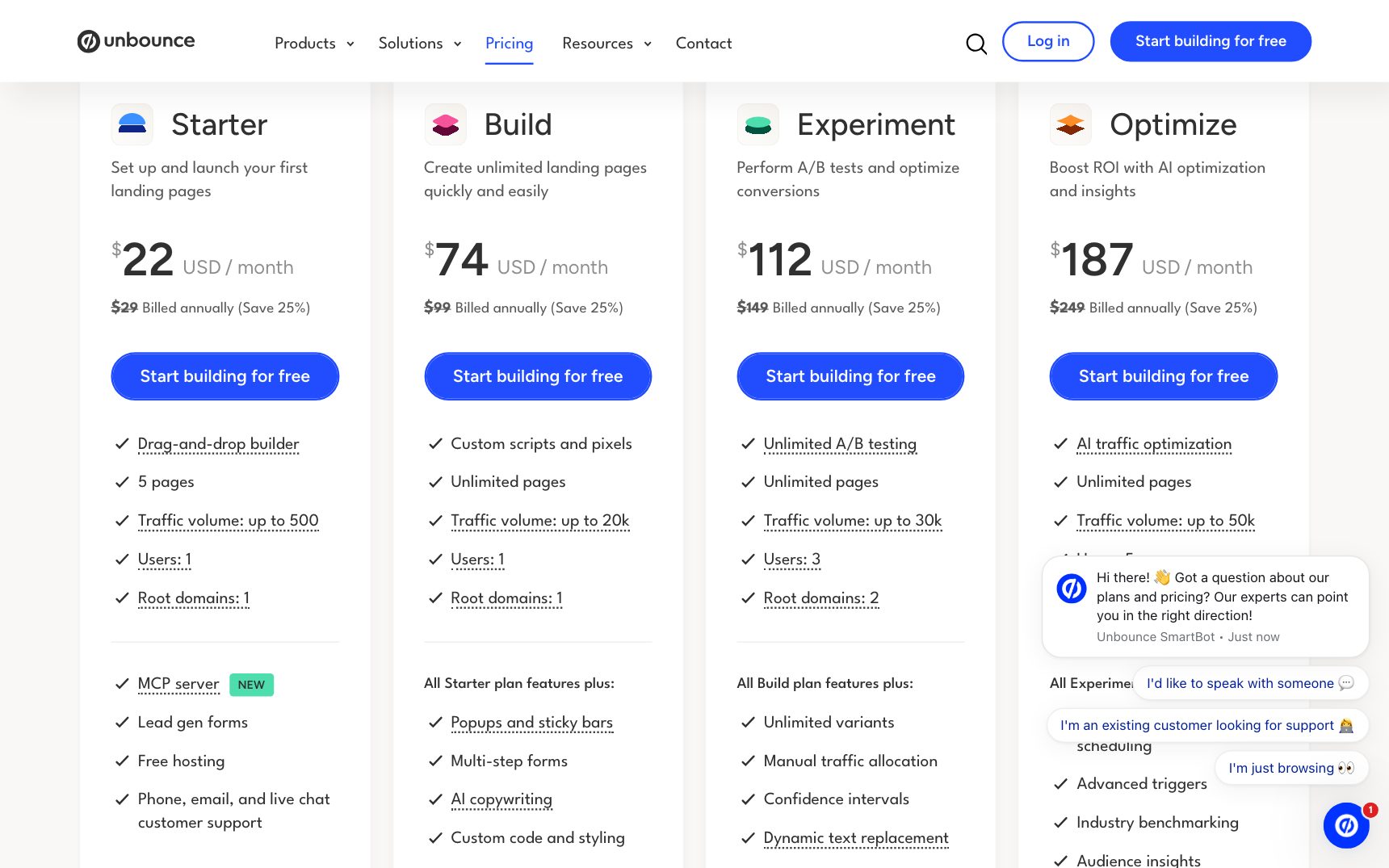Click Users: 1 under Build plan
1389x868 pixels.
pos(478,560)
